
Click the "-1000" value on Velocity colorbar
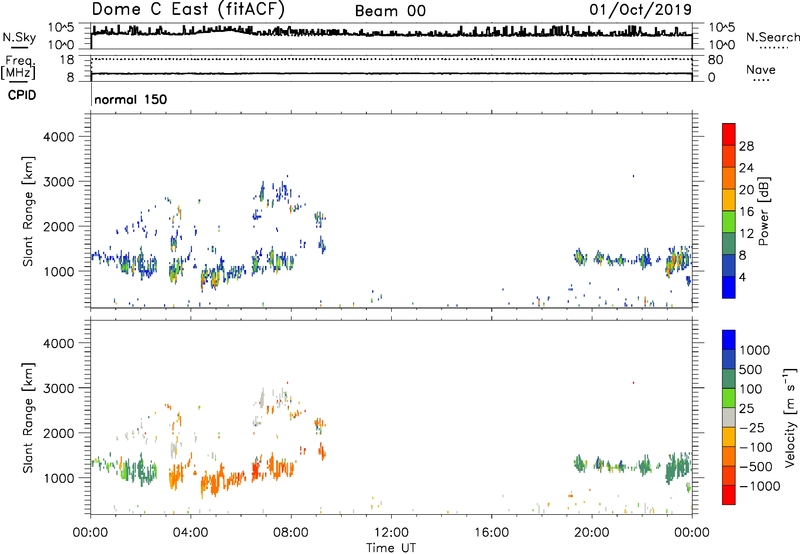point(760,486)
